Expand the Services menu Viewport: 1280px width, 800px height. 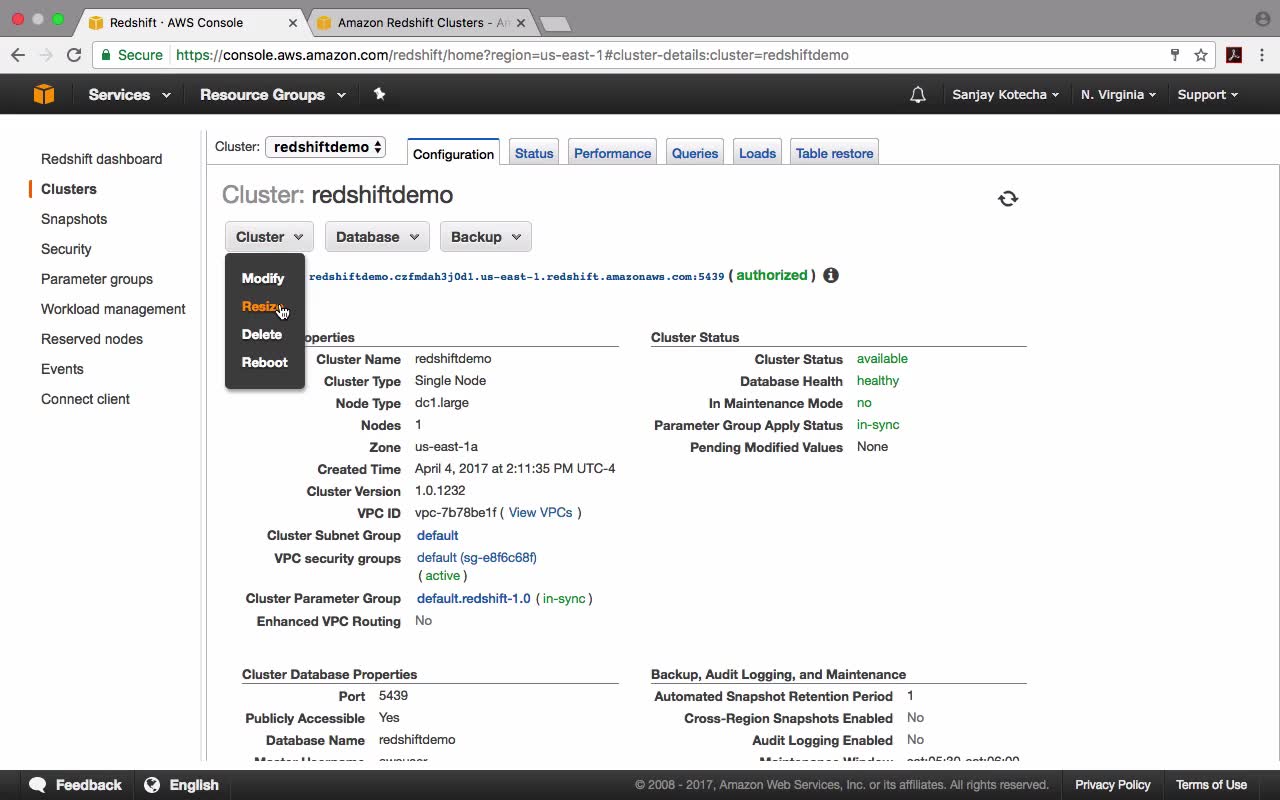pyautogui.click(x=129, y=94)
